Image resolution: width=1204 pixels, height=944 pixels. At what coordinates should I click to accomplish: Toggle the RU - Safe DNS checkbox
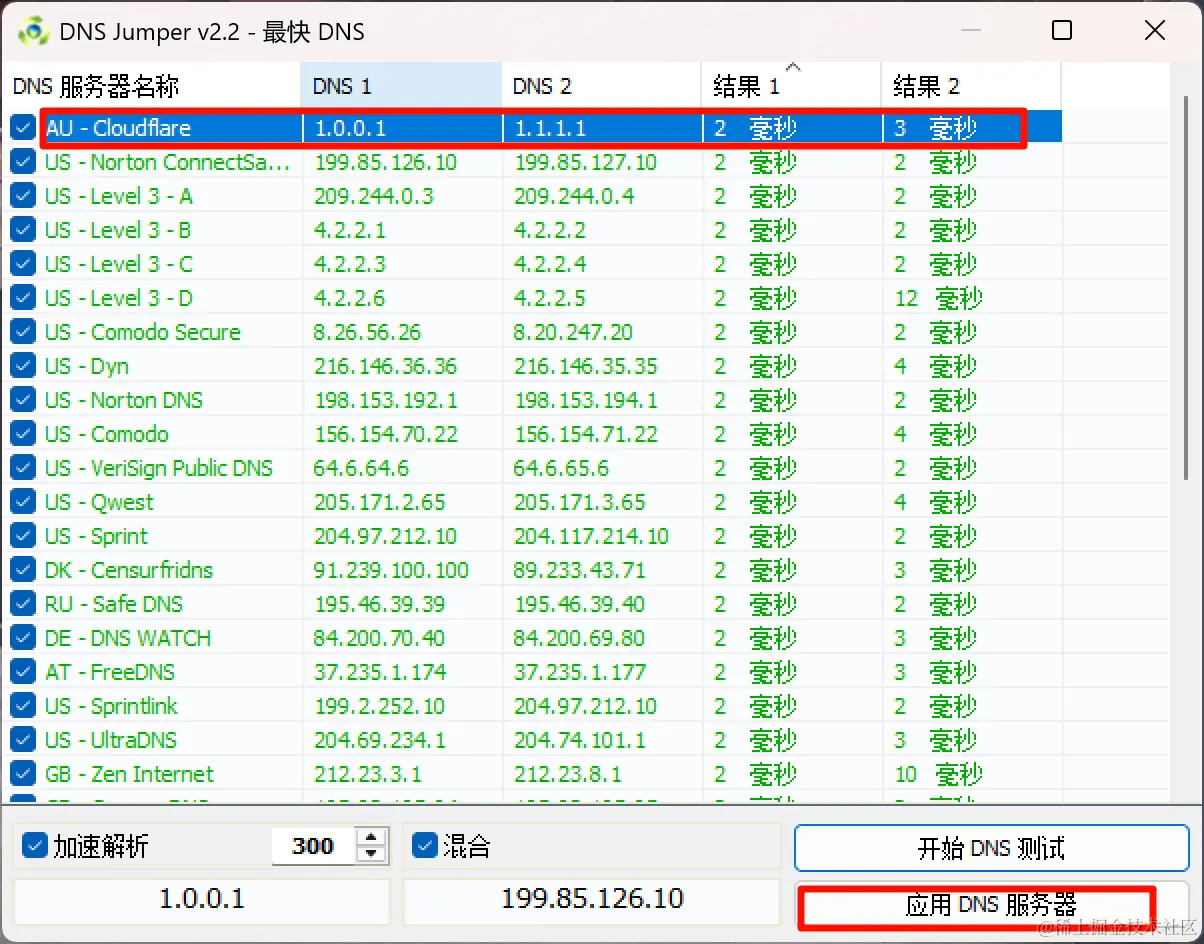[x=23, y=604]
